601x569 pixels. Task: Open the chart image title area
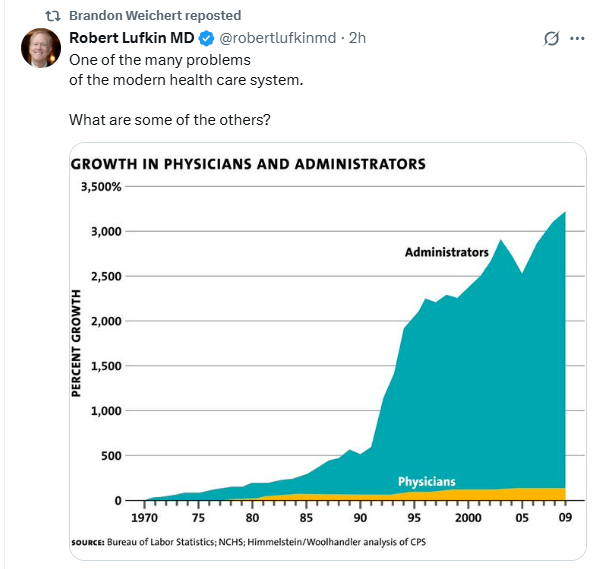coord(248,164)
